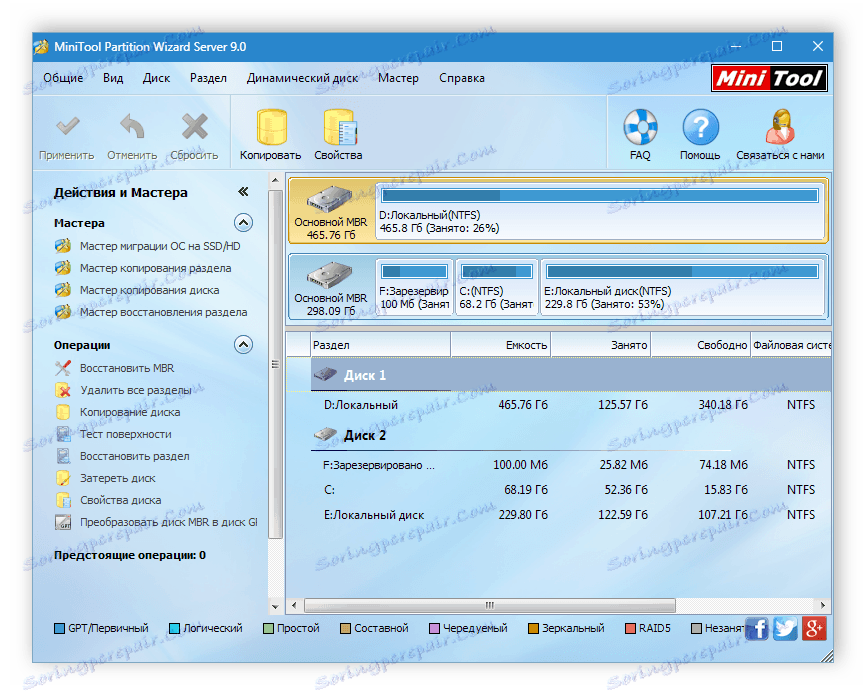Open the Facebook social icon
Viewport: 866px width, 695px height.
click(757, 629)
